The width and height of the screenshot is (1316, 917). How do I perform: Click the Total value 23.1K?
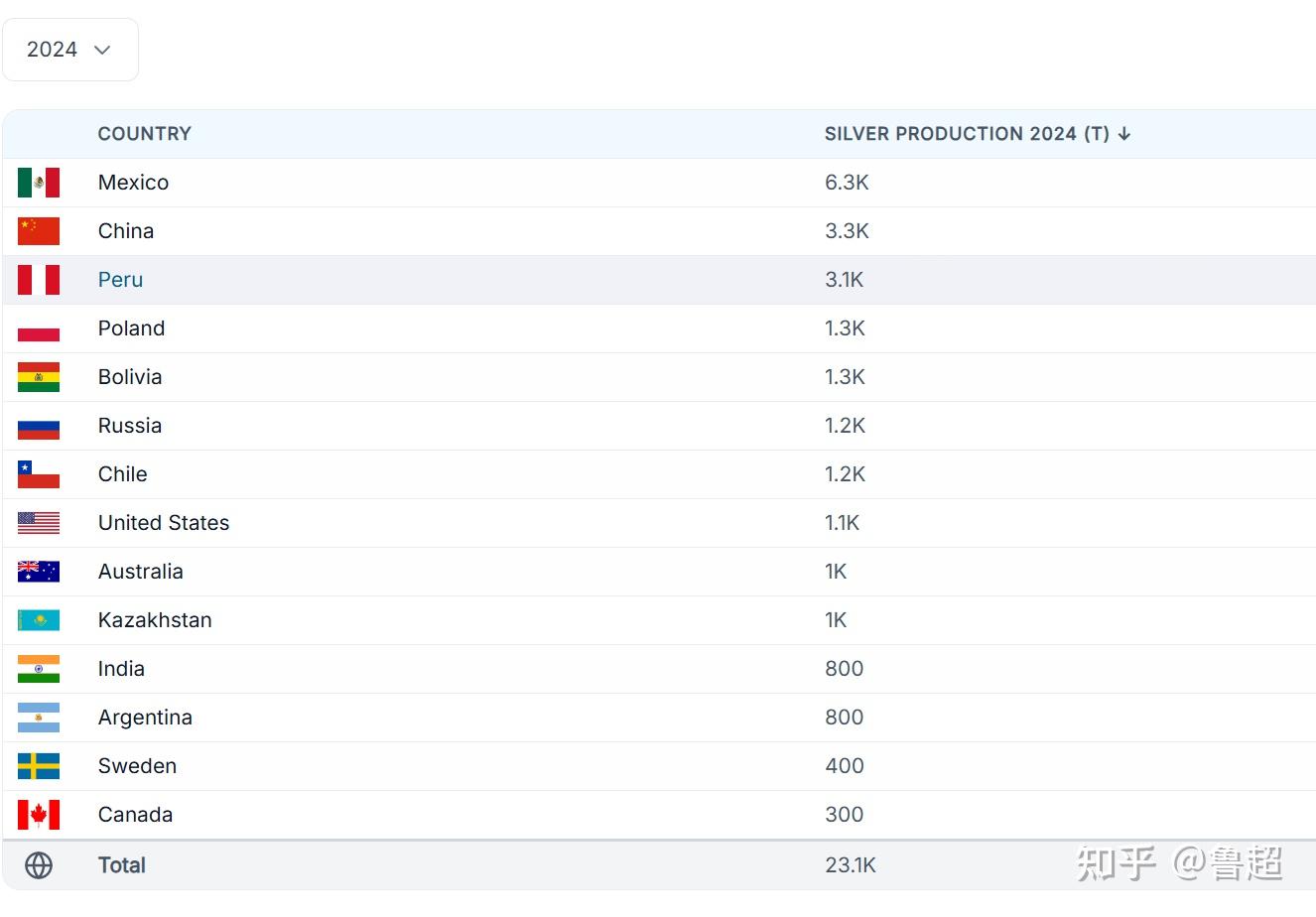pyautogui.click(x=850, y=865)
